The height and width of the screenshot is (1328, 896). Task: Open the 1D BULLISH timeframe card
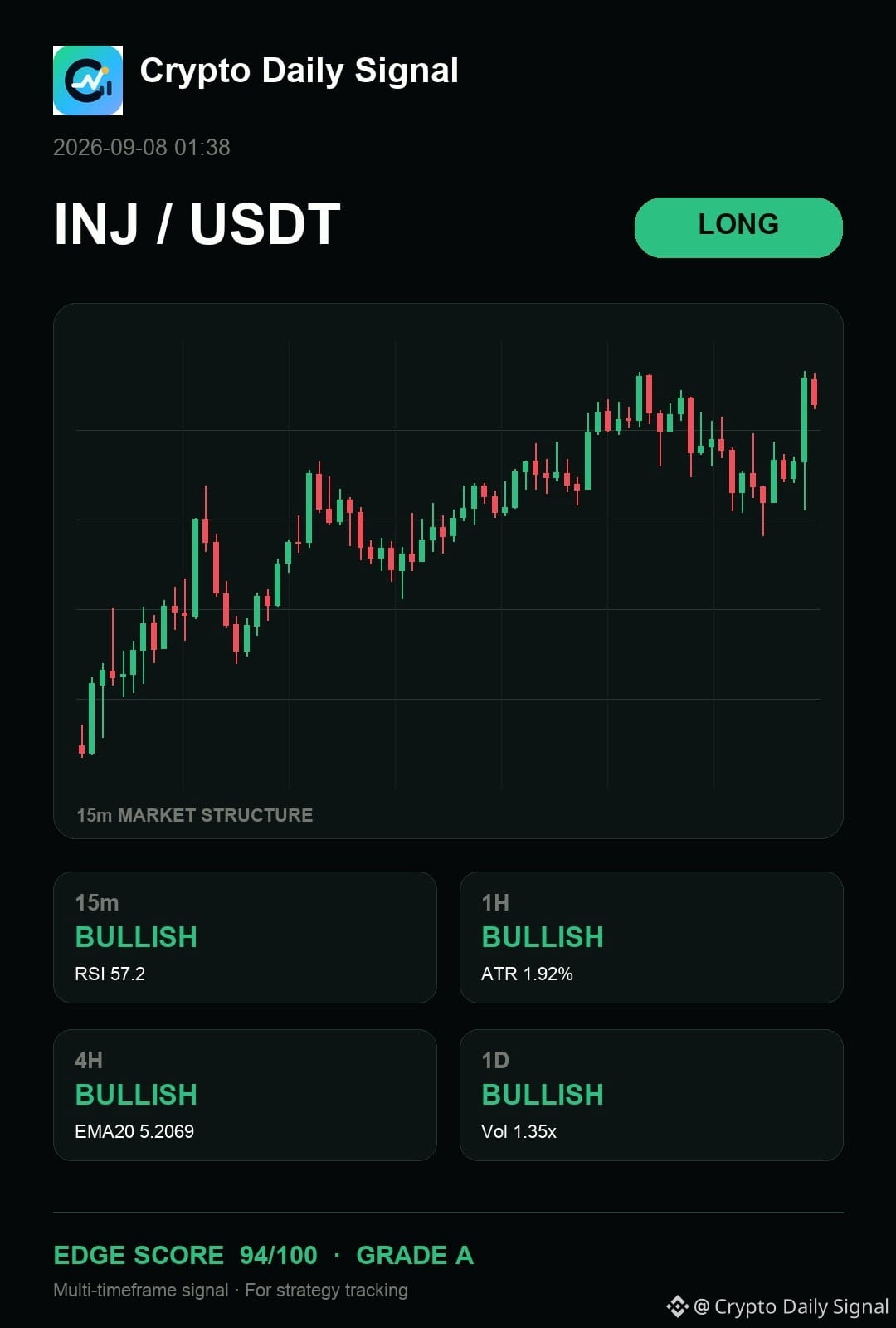(651, 1095)
